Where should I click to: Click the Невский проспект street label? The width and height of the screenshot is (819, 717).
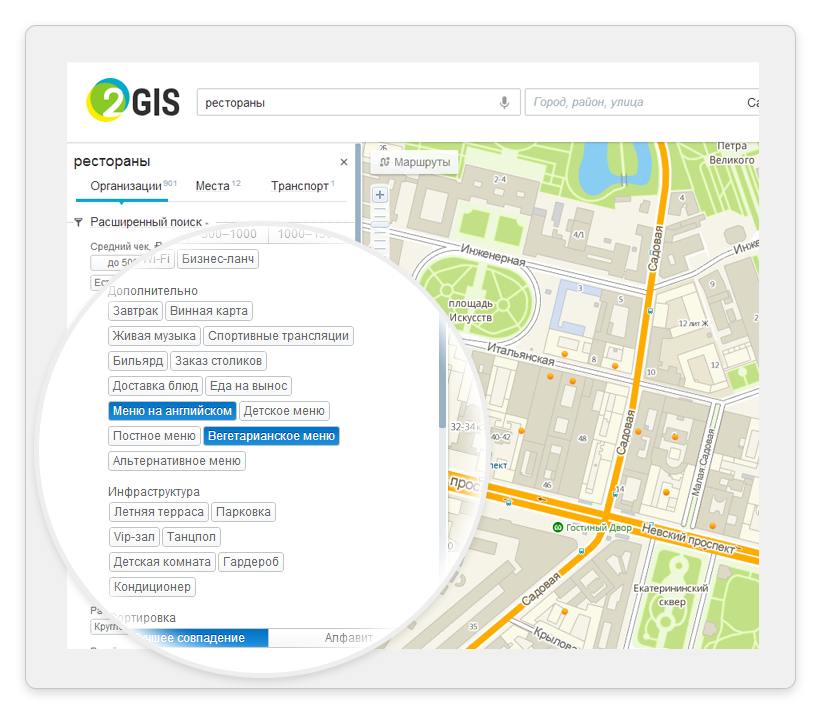pos(688,538)
